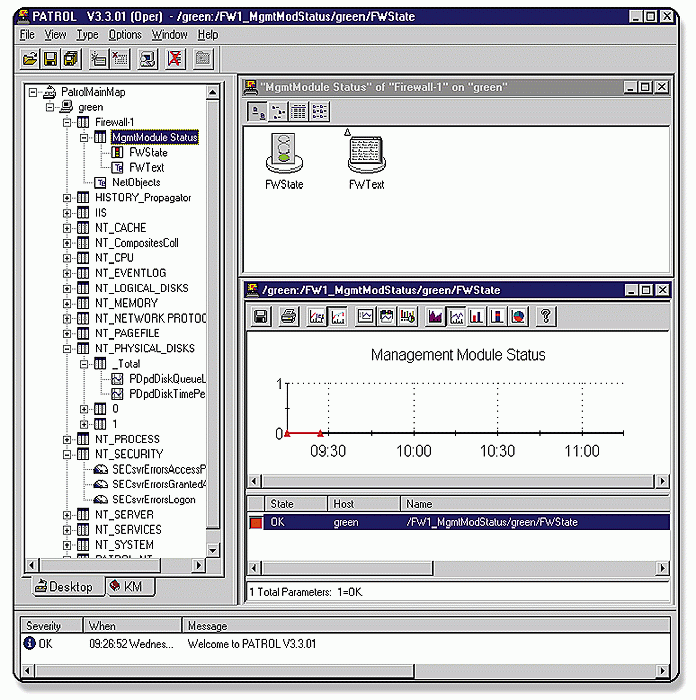Select the green FWState row in parameter list
The image size is (696, 700).
(459, 522)
